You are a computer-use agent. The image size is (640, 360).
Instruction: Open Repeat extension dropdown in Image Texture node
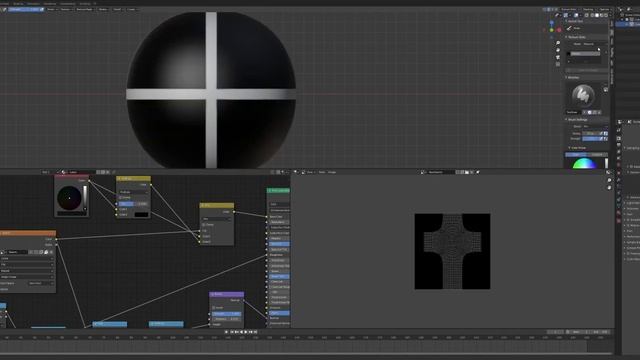(27, 271)
